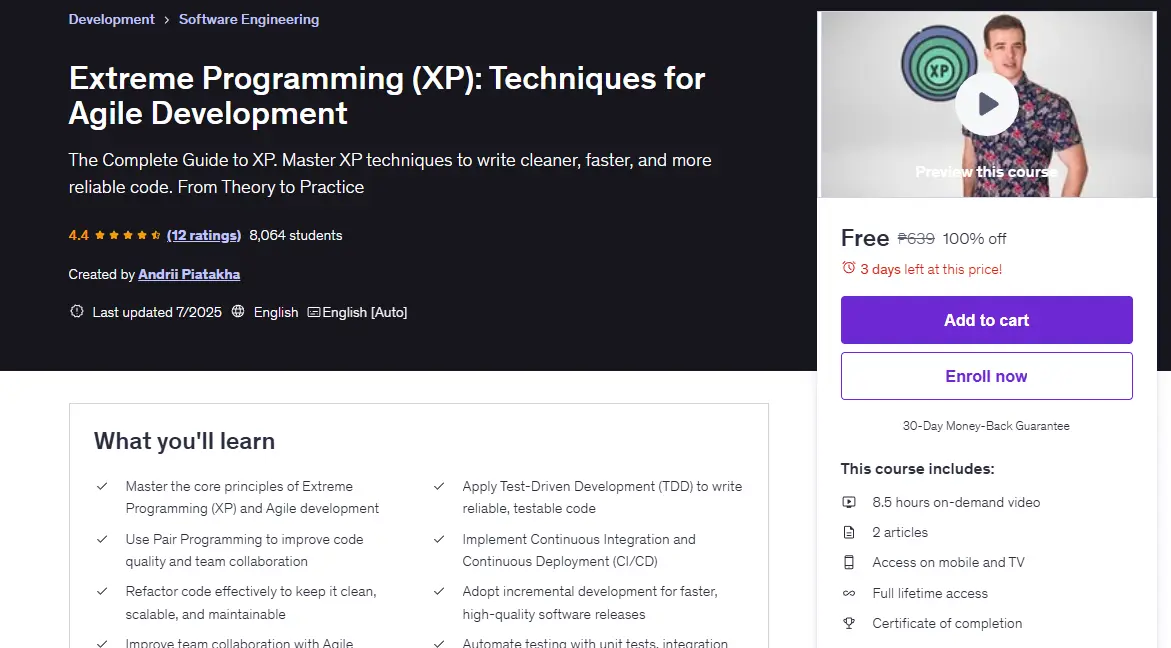Click the Enroll now button
The width and height of the screenshot is (1171, 648).
coord(987,376)
